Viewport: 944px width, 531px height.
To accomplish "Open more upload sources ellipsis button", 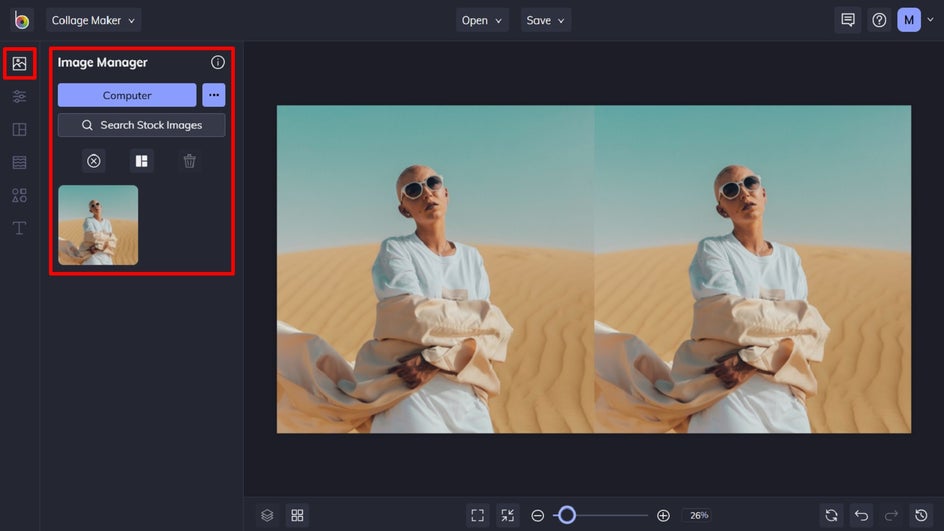I will [214, 95].
